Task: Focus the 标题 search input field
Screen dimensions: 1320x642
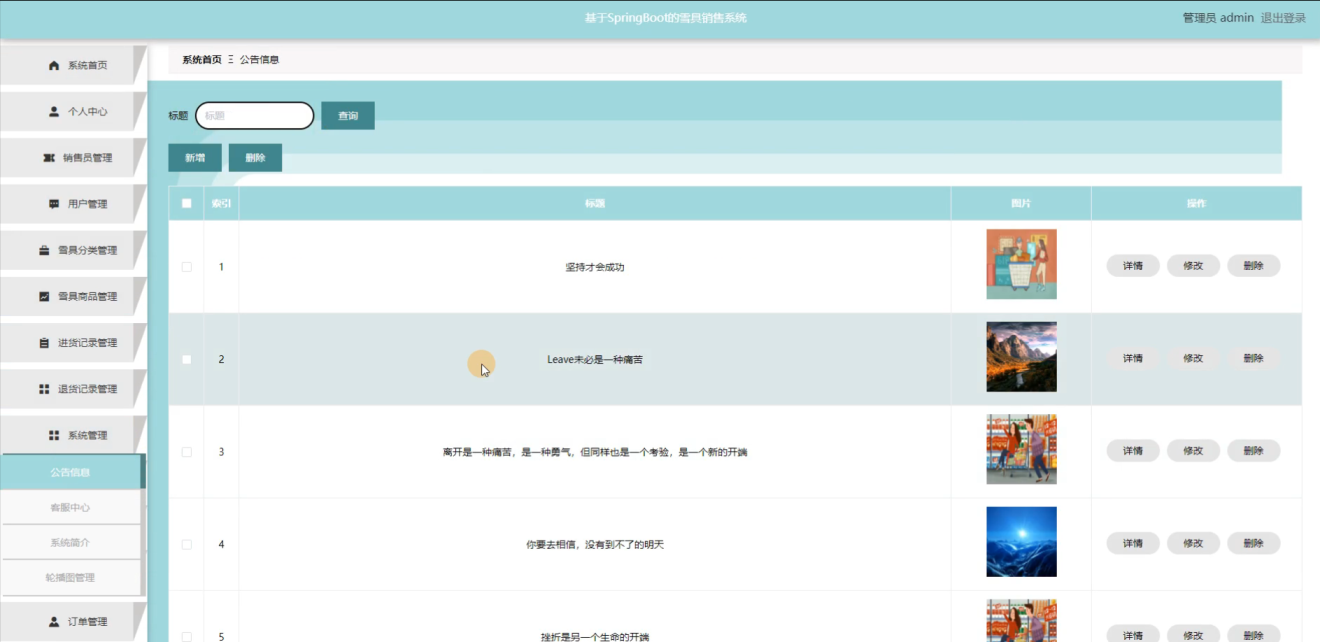Action: 255,116
